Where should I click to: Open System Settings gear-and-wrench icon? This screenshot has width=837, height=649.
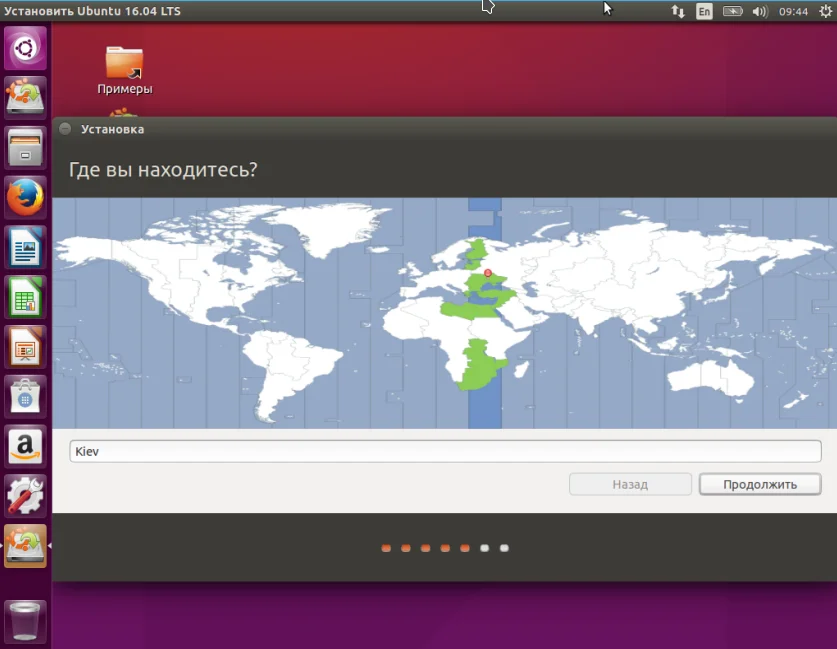coord(25,495)
